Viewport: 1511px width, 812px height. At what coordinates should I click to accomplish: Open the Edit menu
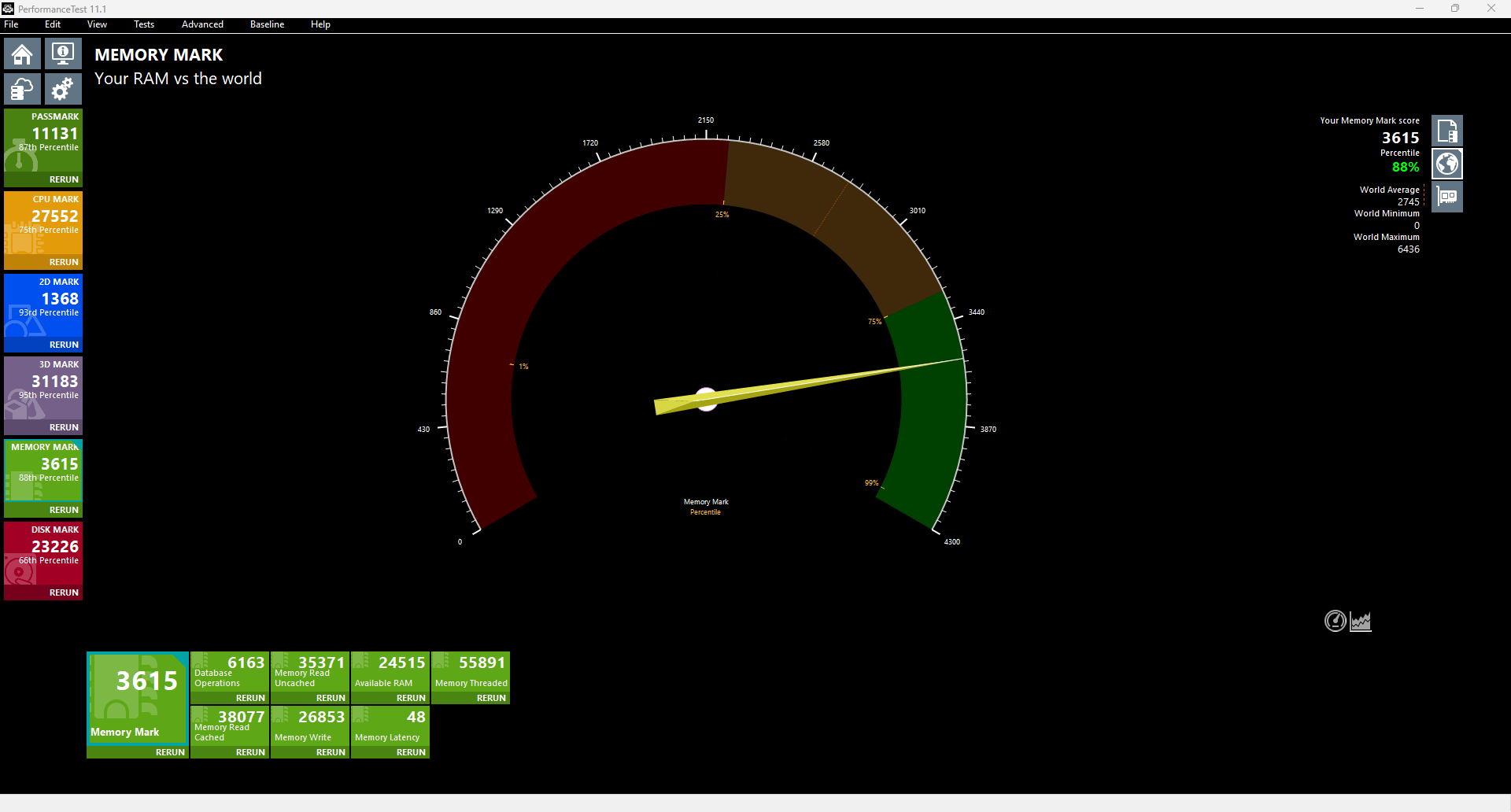tap(53, 24)
